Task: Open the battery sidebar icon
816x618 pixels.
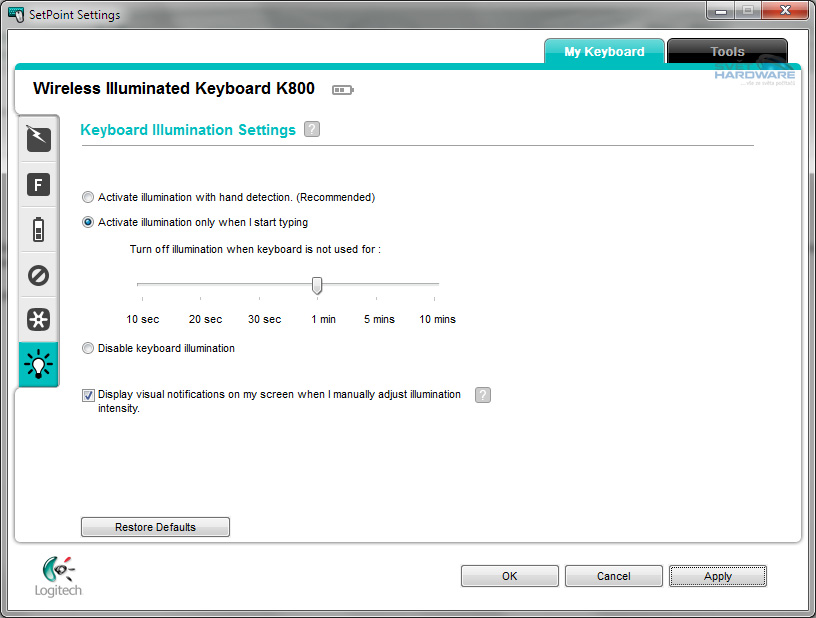Action: (x=38, y=230)
